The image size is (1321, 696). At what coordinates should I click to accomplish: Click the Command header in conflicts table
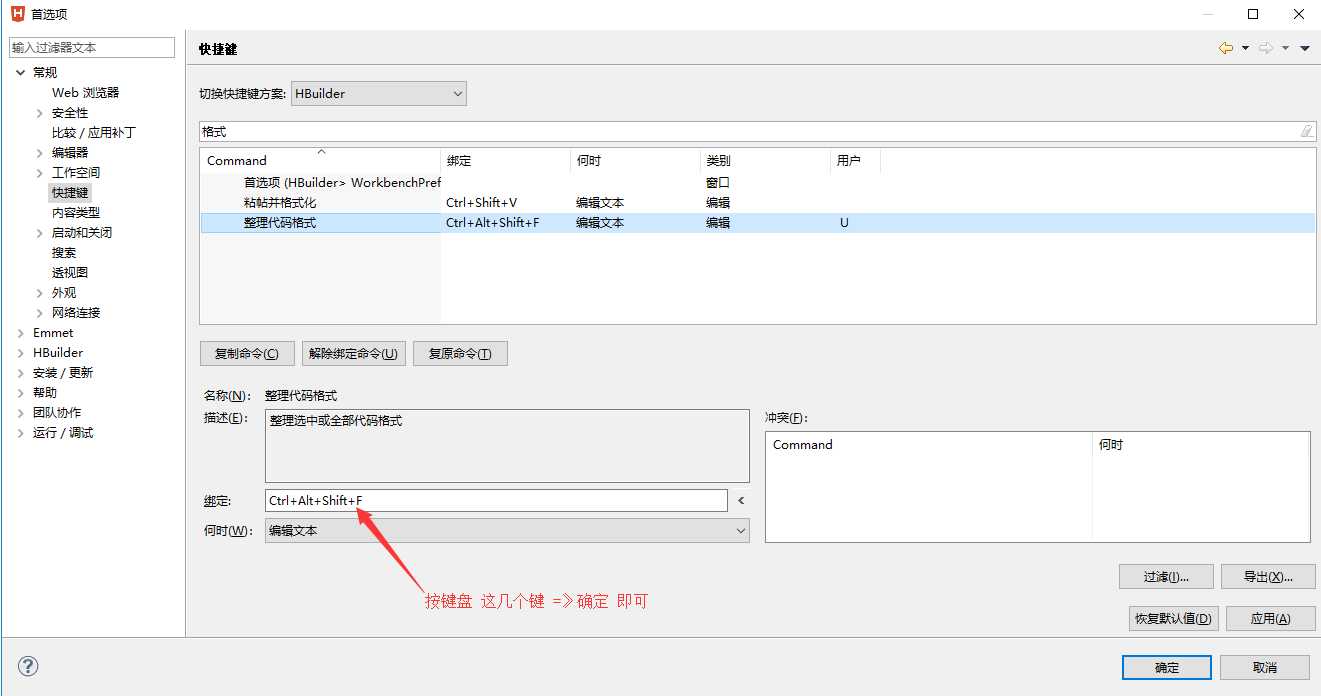pyautogui.click(x=929, y=444)
